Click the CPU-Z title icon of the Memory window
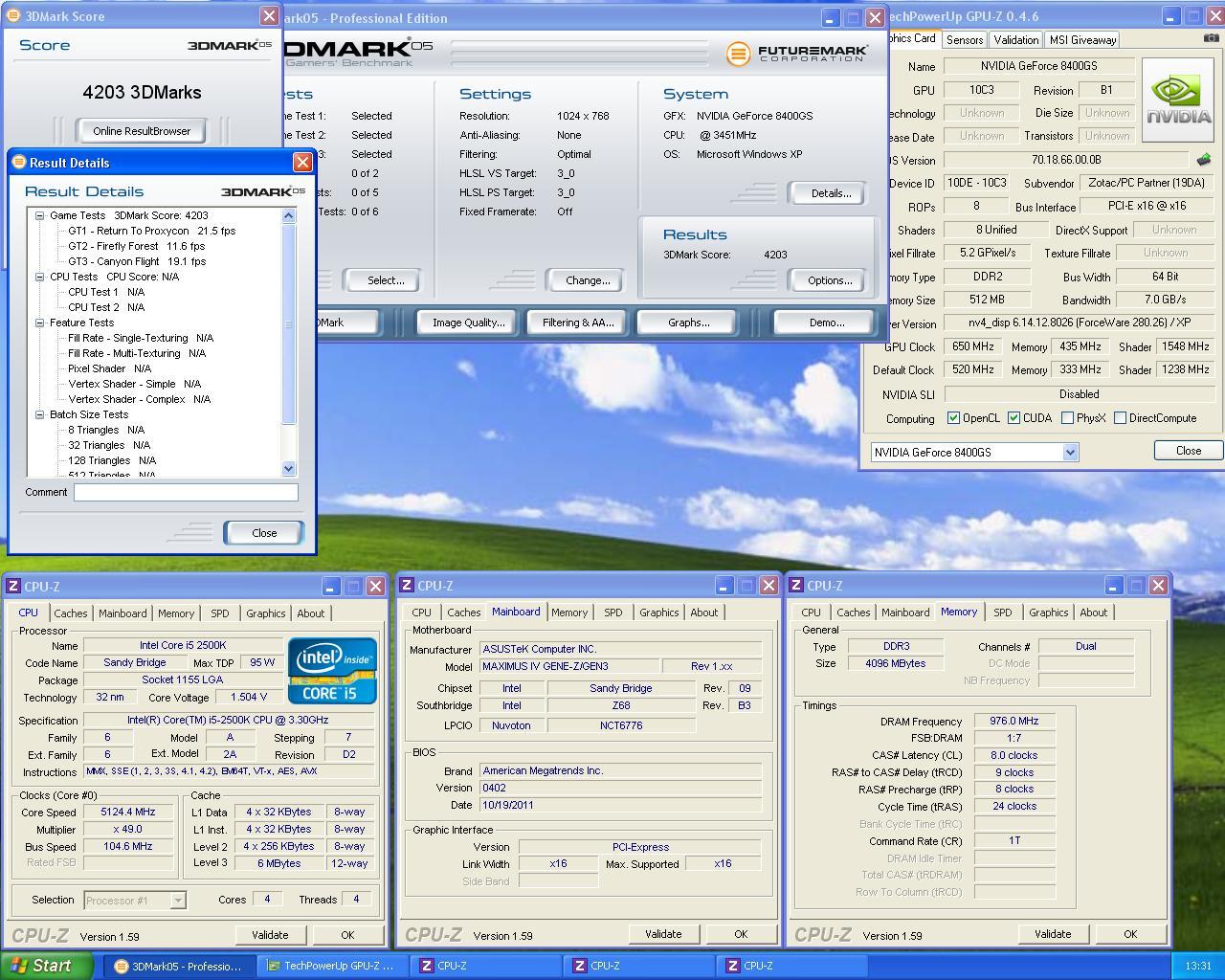 [795, 586]
